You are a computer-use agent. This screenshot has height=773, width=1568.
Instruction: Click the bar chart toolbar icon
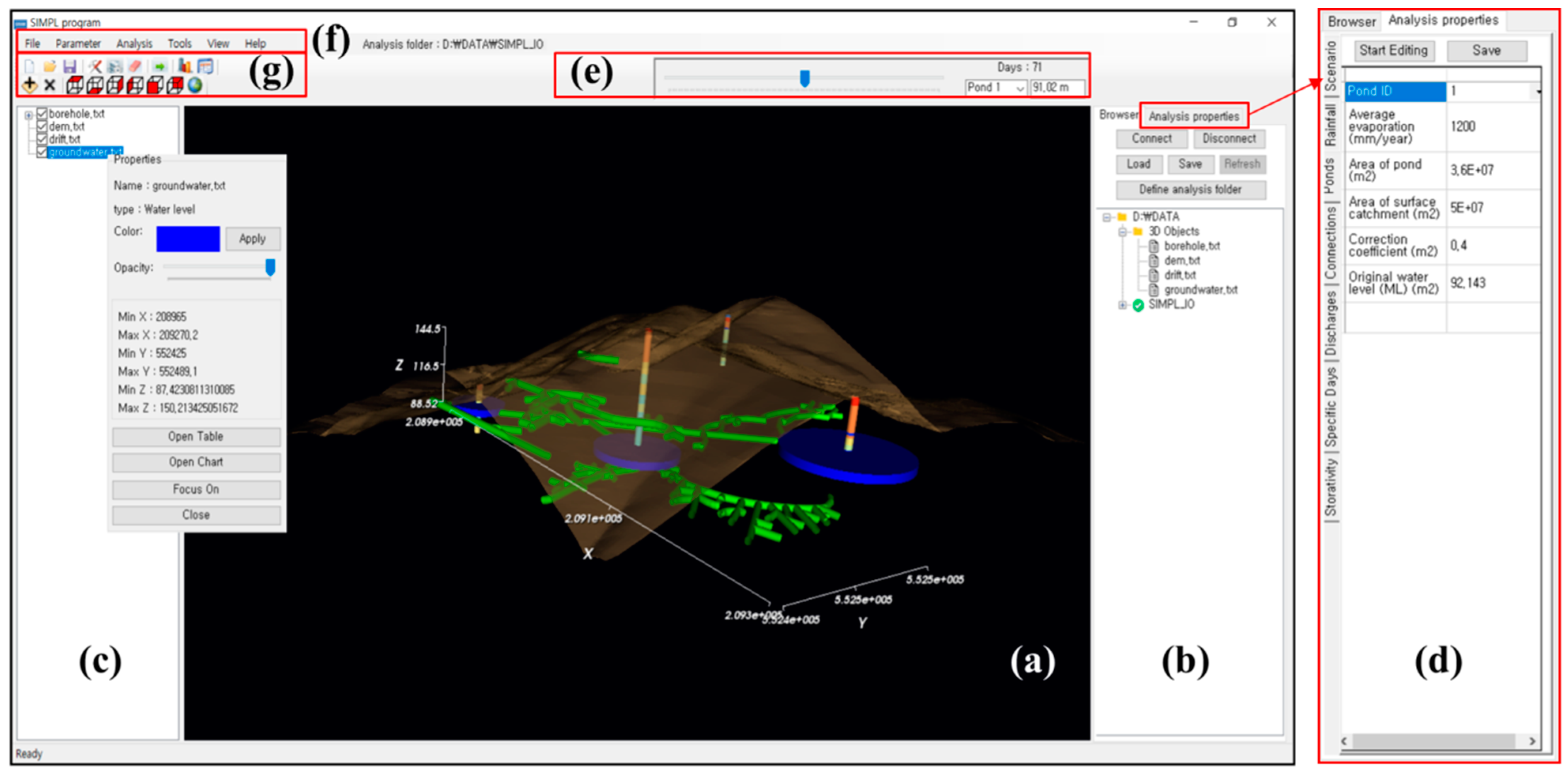185,66
